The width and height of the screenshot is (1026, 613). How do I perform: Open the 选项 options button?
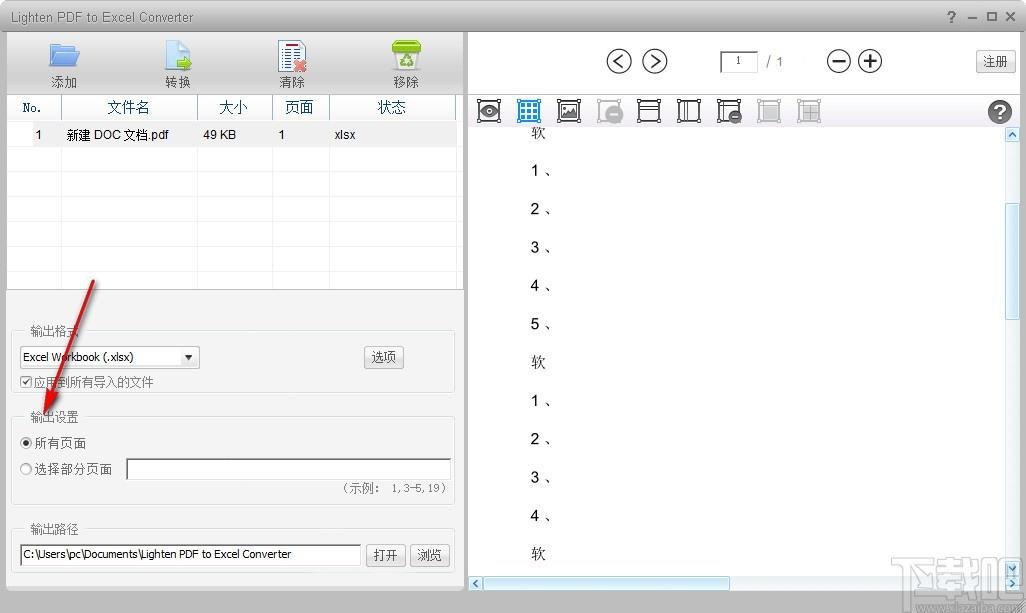click(x=383, y=357)
